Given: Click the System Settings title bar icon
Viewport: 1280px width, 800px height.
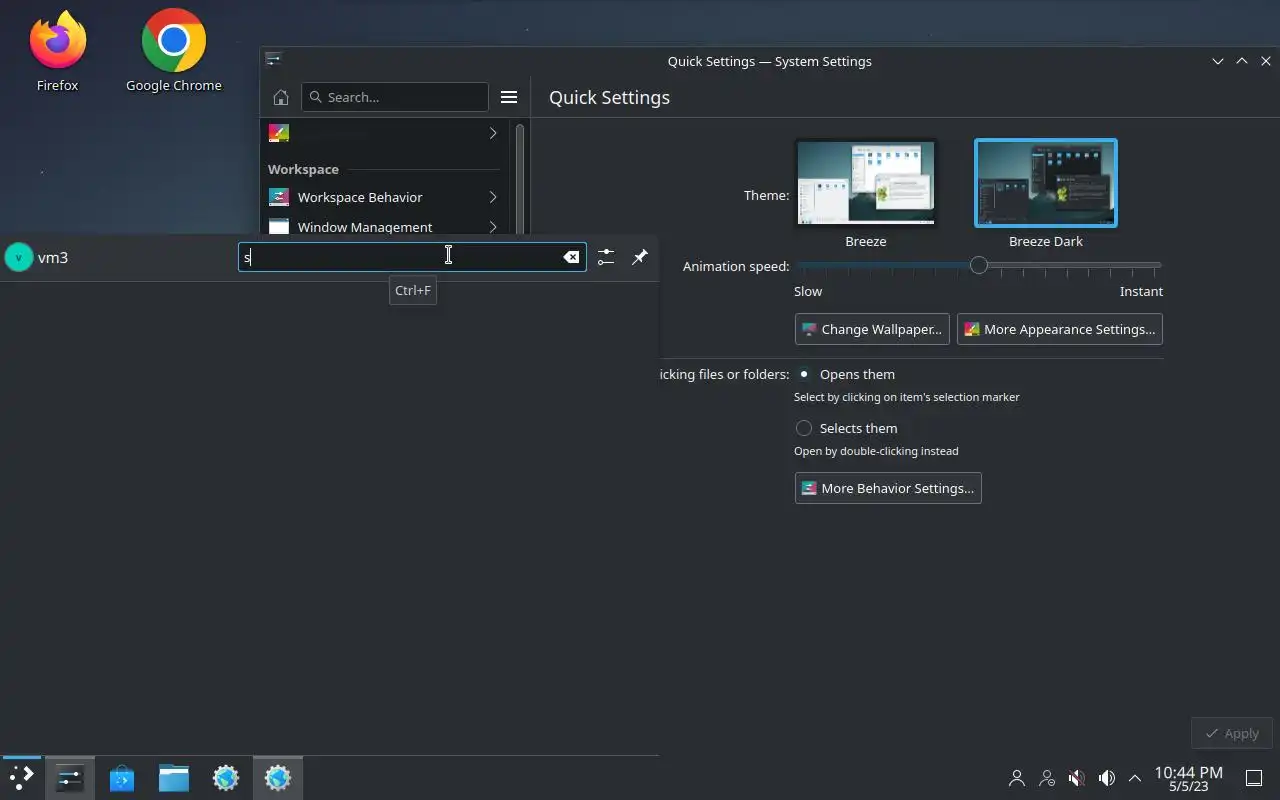Looking at the screenshot, I should point(273,60).
